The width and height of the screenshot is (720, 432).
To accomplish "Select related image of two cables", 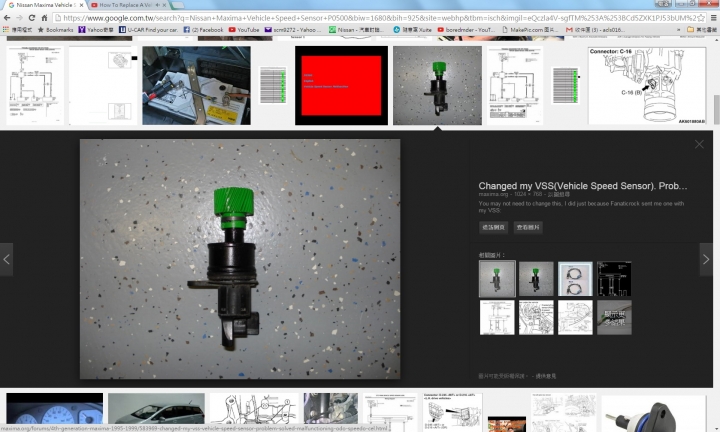I will (575, 279).
